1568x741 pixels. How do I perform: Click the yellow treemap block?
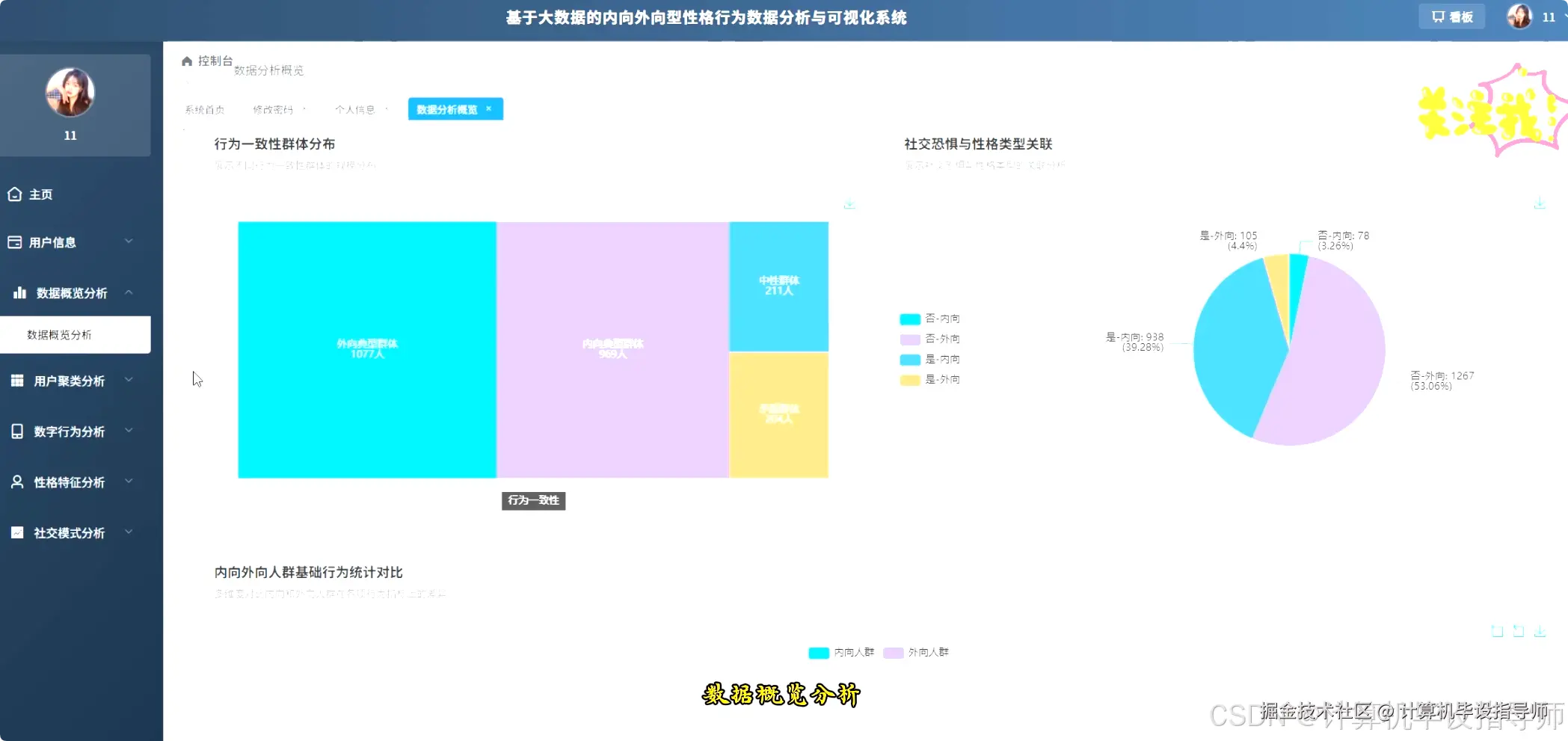(779, 414)
